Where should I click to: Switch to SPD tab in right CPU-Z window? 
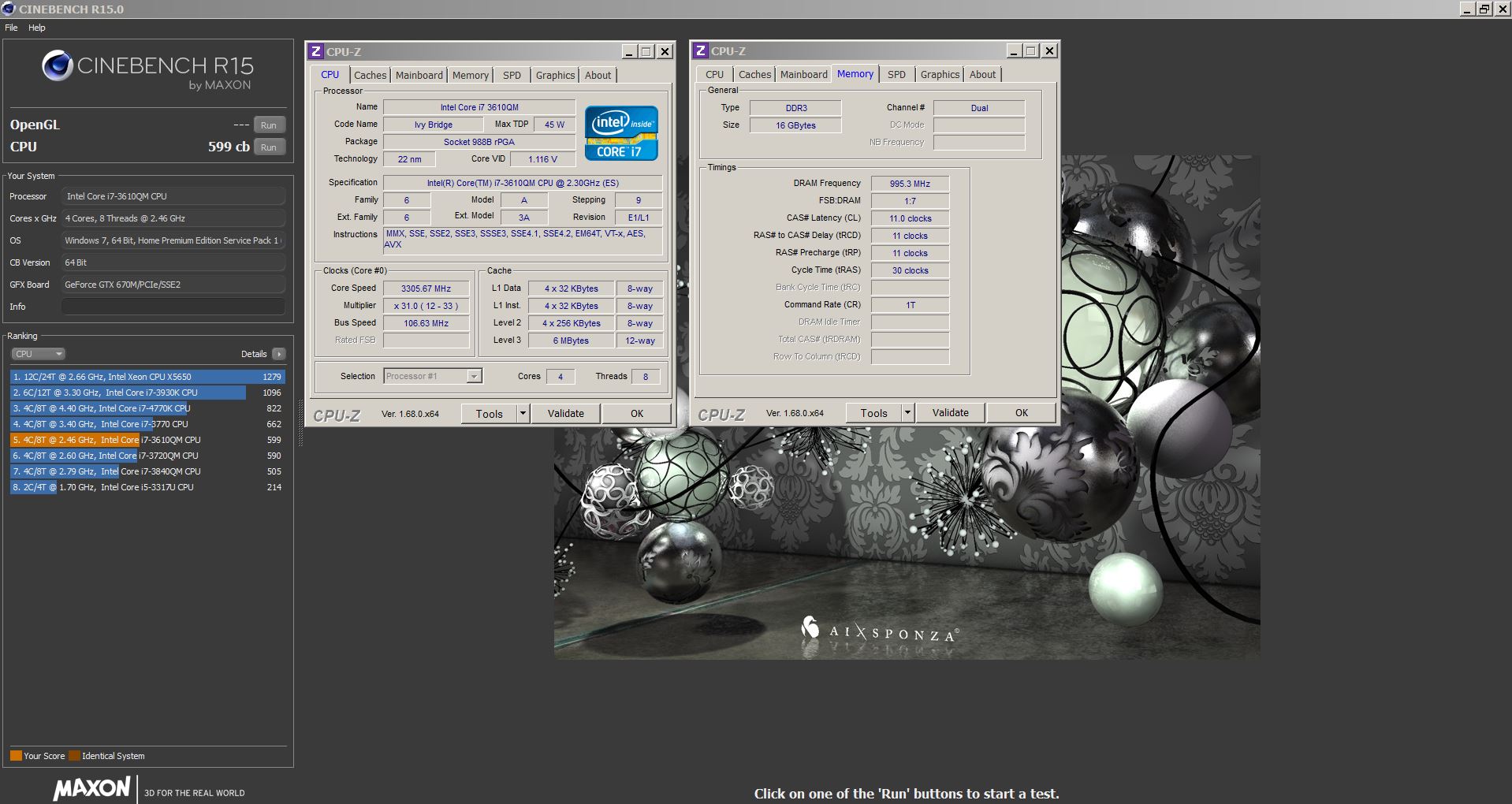coord(896,74)
